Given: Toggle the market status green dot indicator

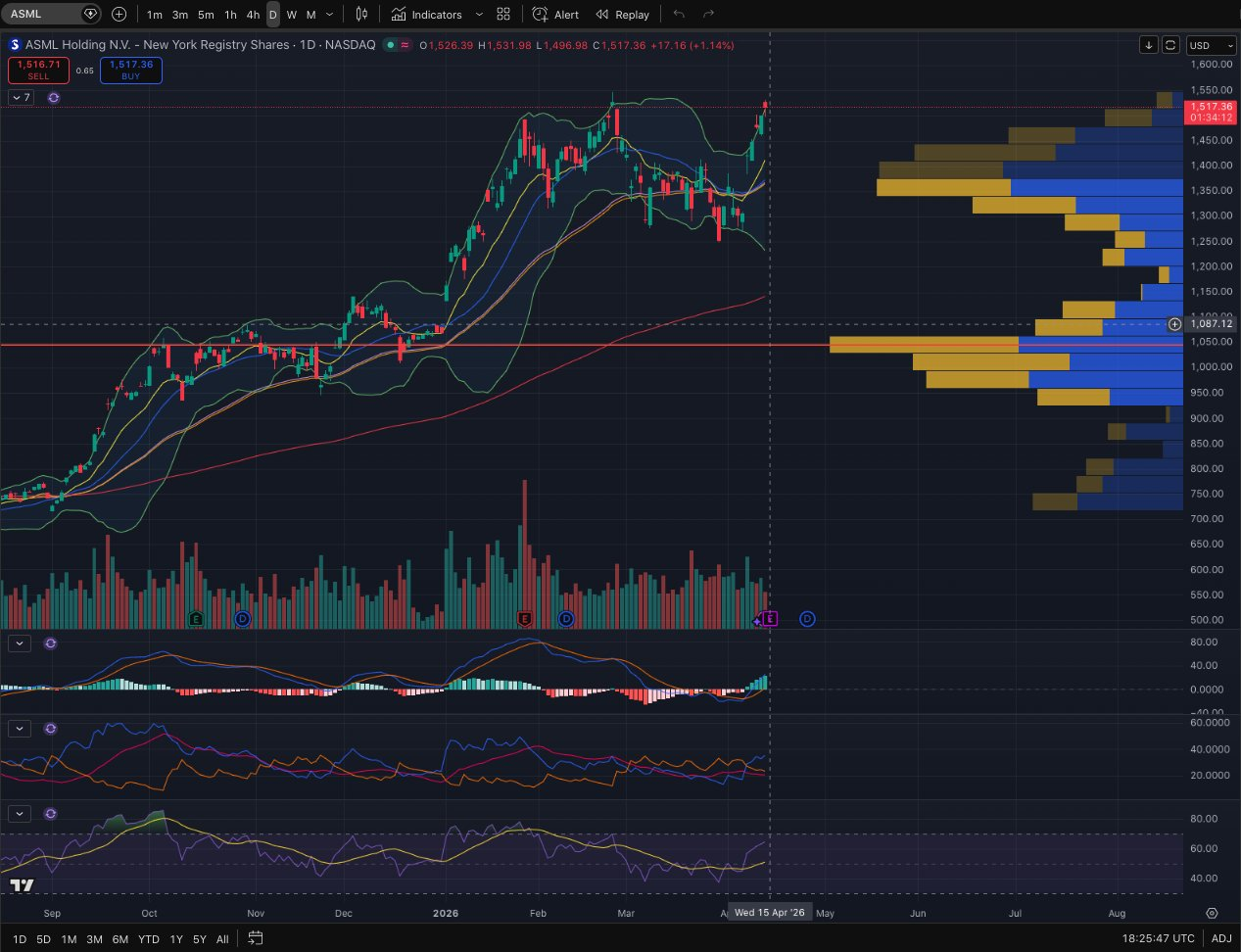Looking at the screenshot, I should (x=390, y=45).
